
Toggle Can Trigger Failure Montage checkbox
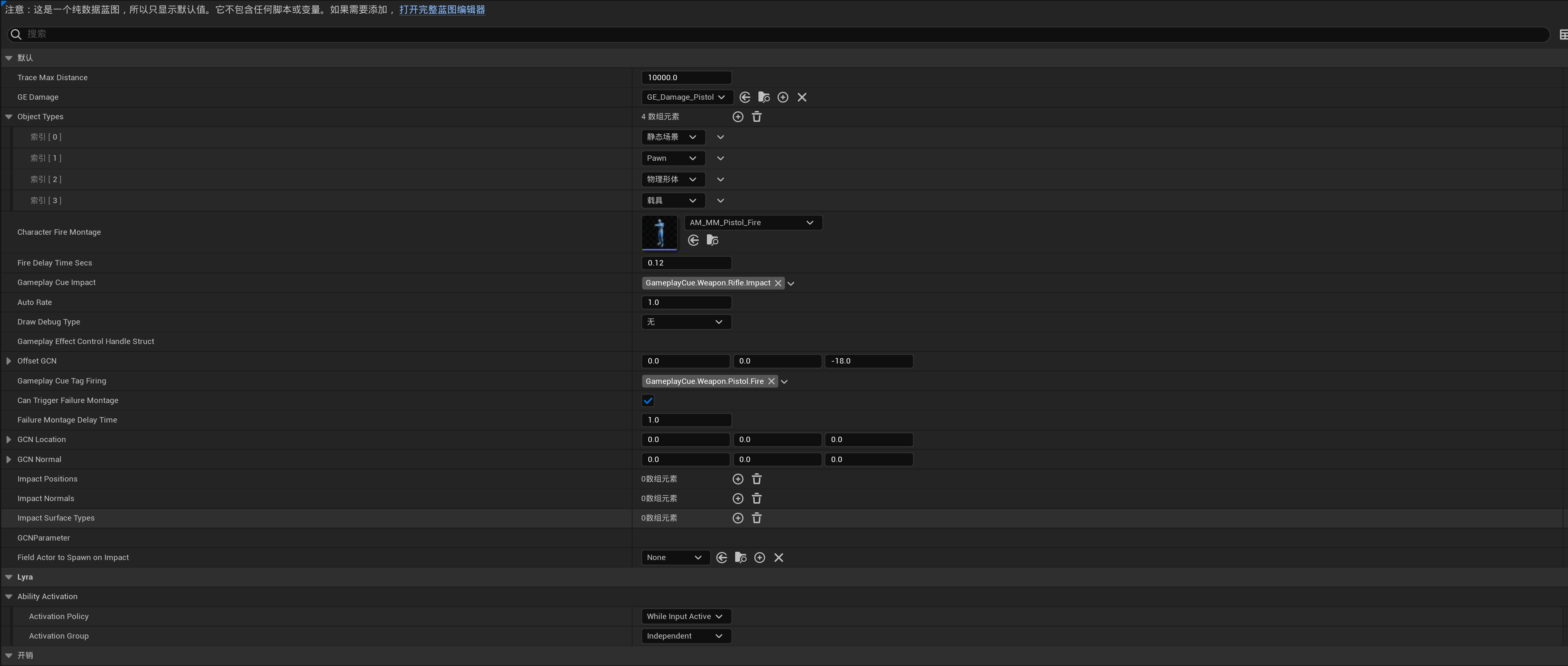[647, 401]
